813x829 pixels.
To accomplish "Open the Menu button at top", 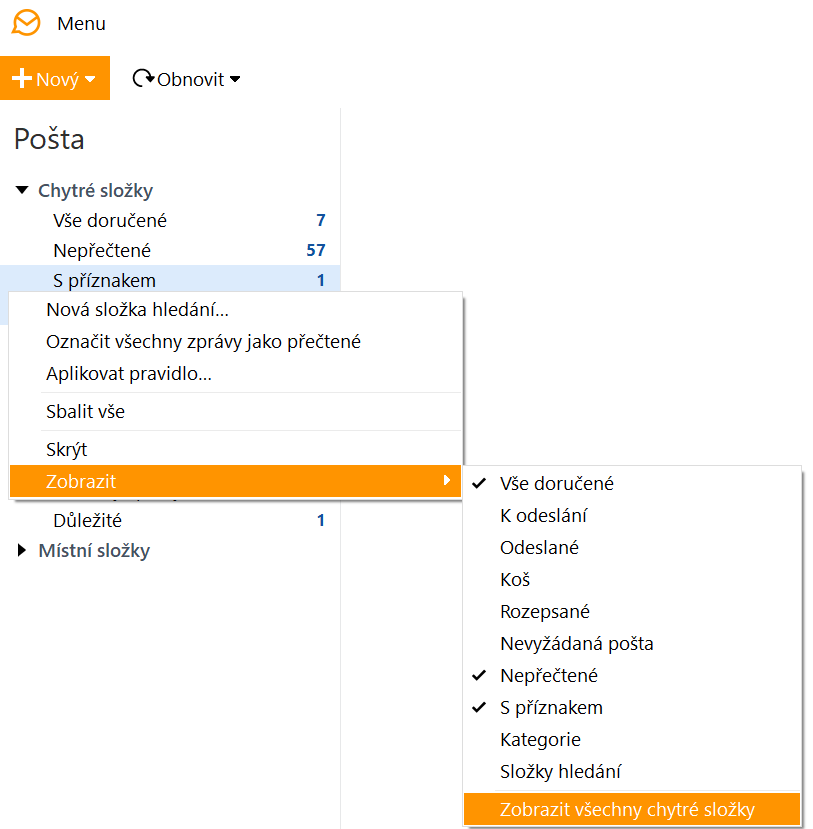I will pyautogui.click(x=81, y=24).
